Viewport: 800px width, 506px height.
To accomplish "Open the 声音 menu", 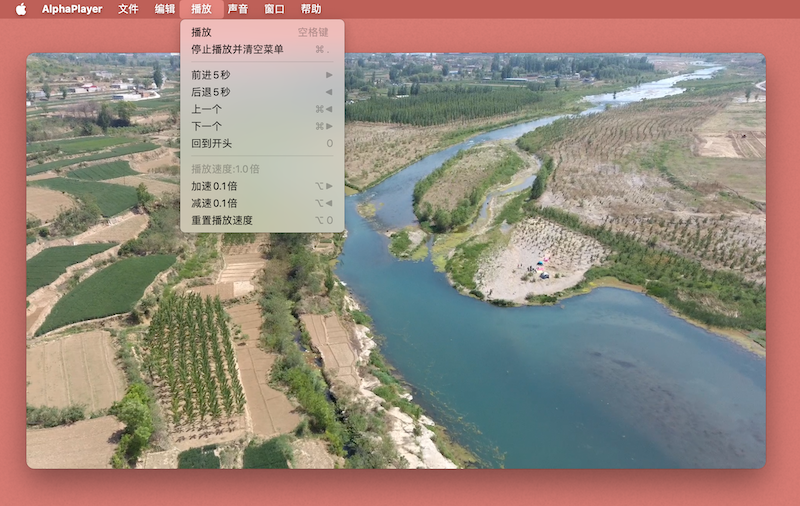I will pyautogui.click(x=238, y=9).
